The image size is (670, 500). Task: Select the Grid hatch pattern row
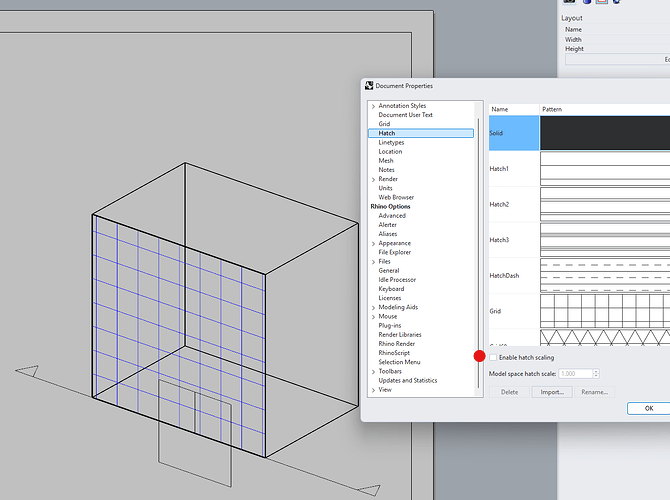[579, 311]
